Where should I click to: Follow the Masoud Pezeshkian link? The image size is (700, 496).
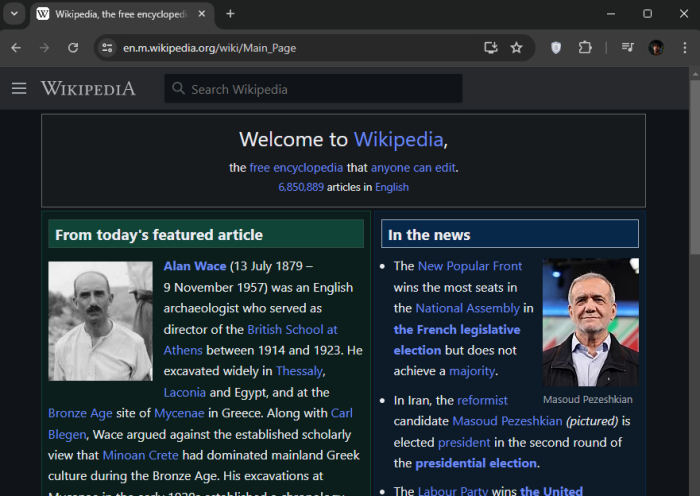pos(507,421)
